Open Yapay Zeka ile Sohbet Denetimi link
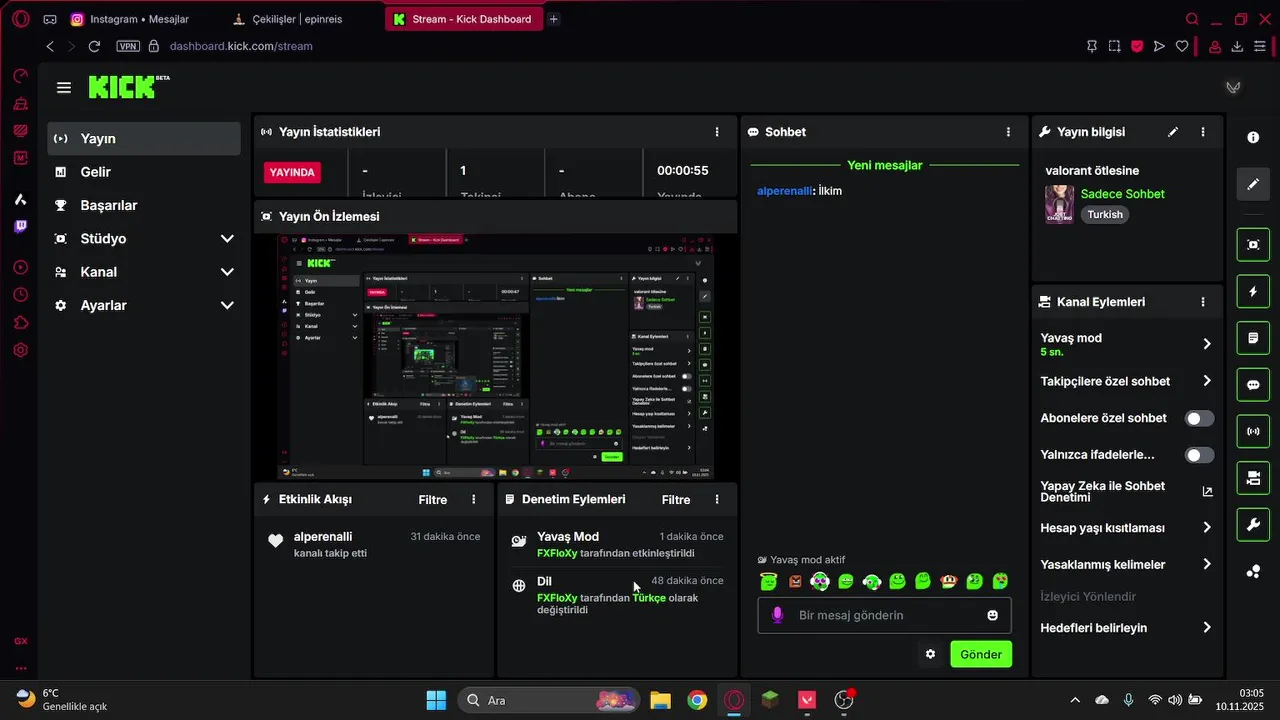 [1126, 491]
